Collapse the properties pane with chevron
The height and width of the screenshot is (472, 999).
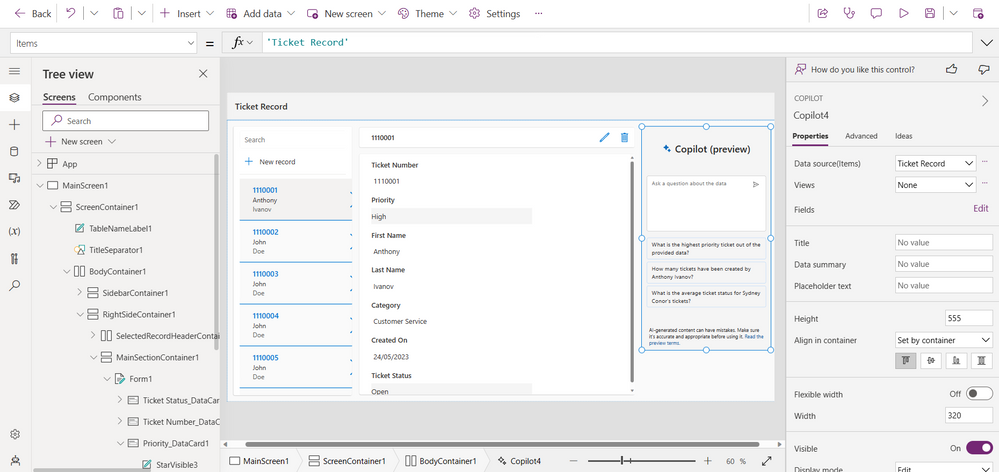tap(985, 101)
